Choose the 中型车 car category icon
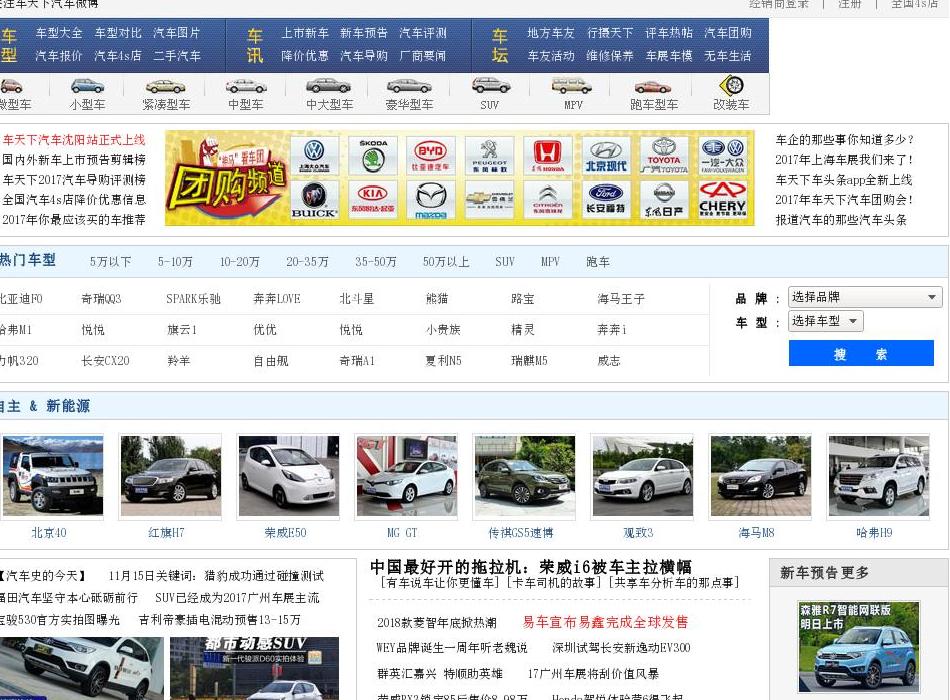 pyautogui.click(x=245, y=86)
